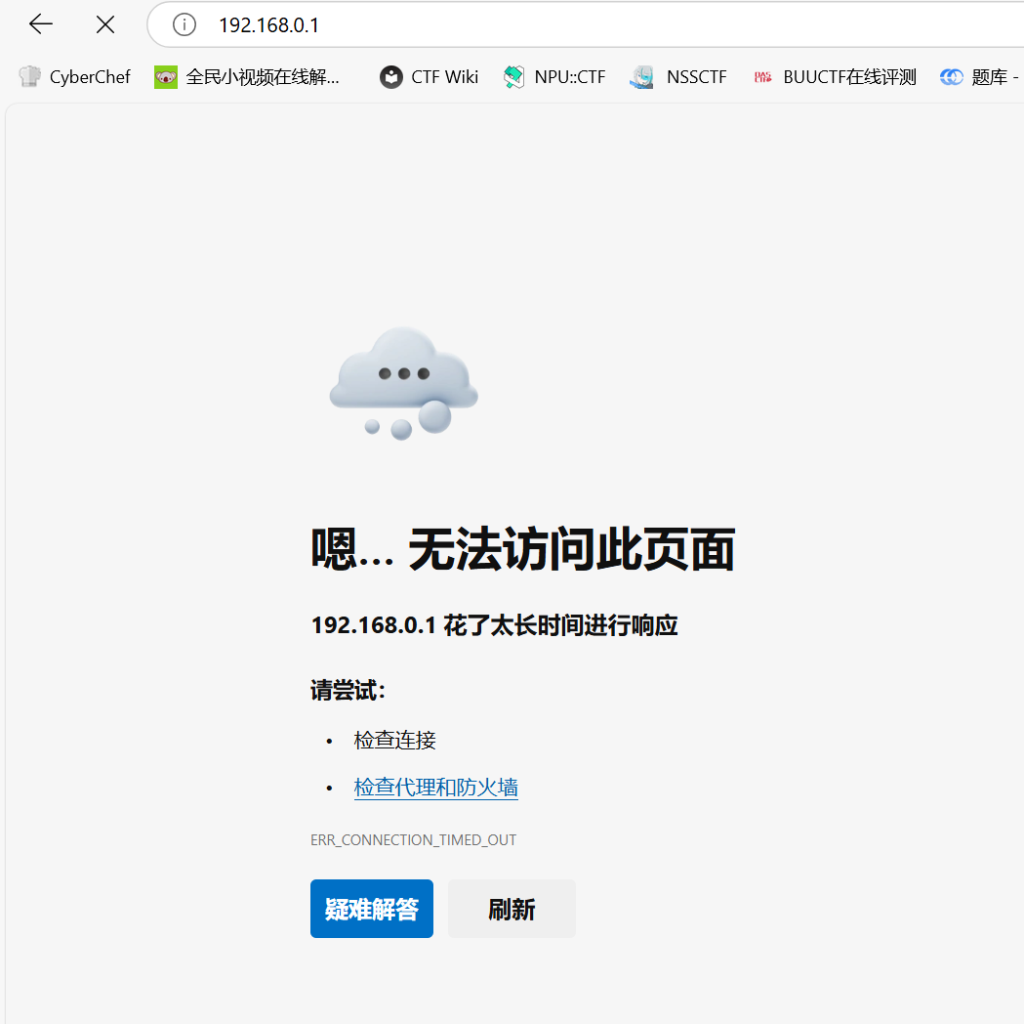
Task: Open the NSSCTF bookmark label
Action: click(696, 77)
